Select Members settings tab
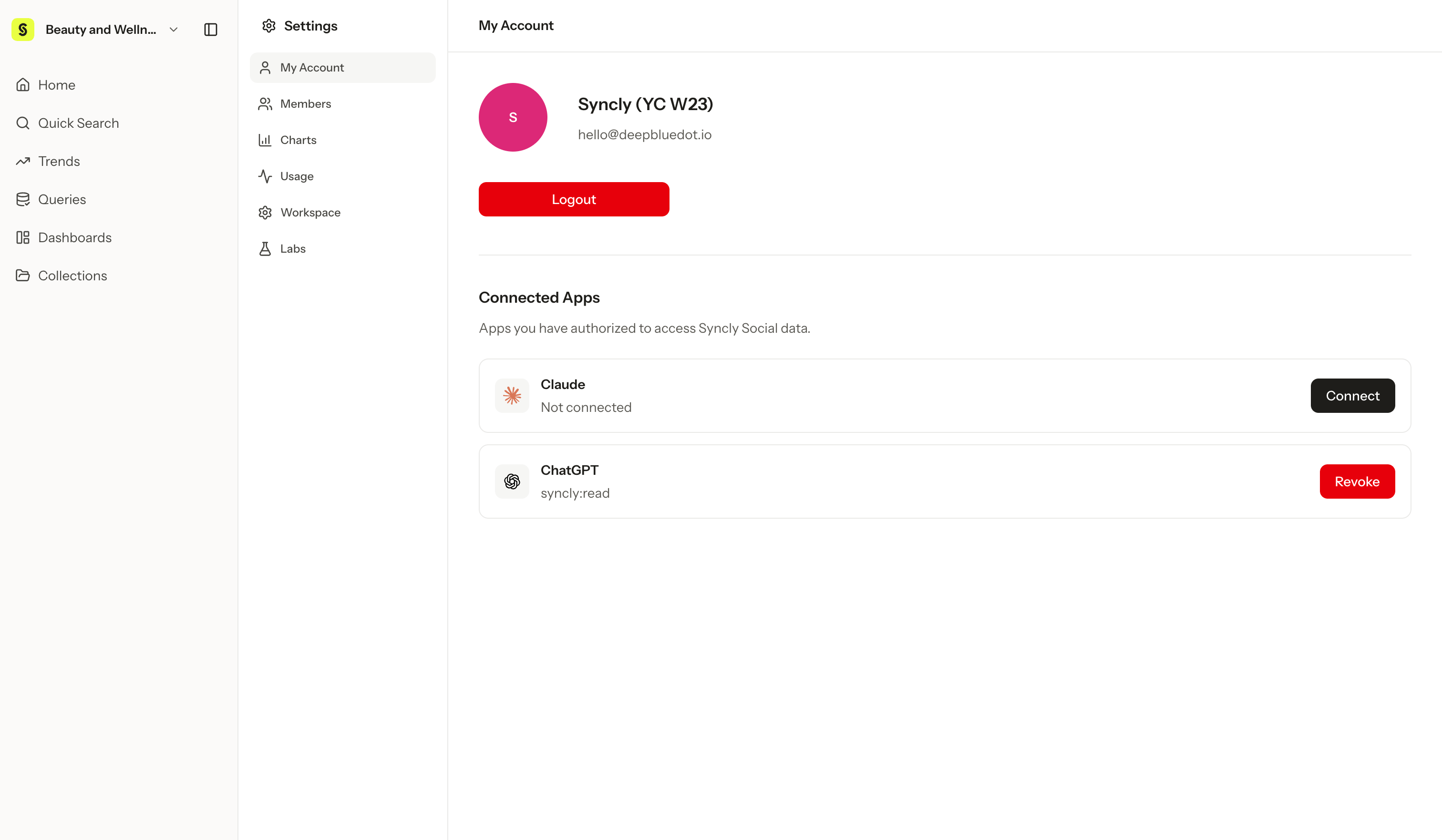 coord(343,103)
